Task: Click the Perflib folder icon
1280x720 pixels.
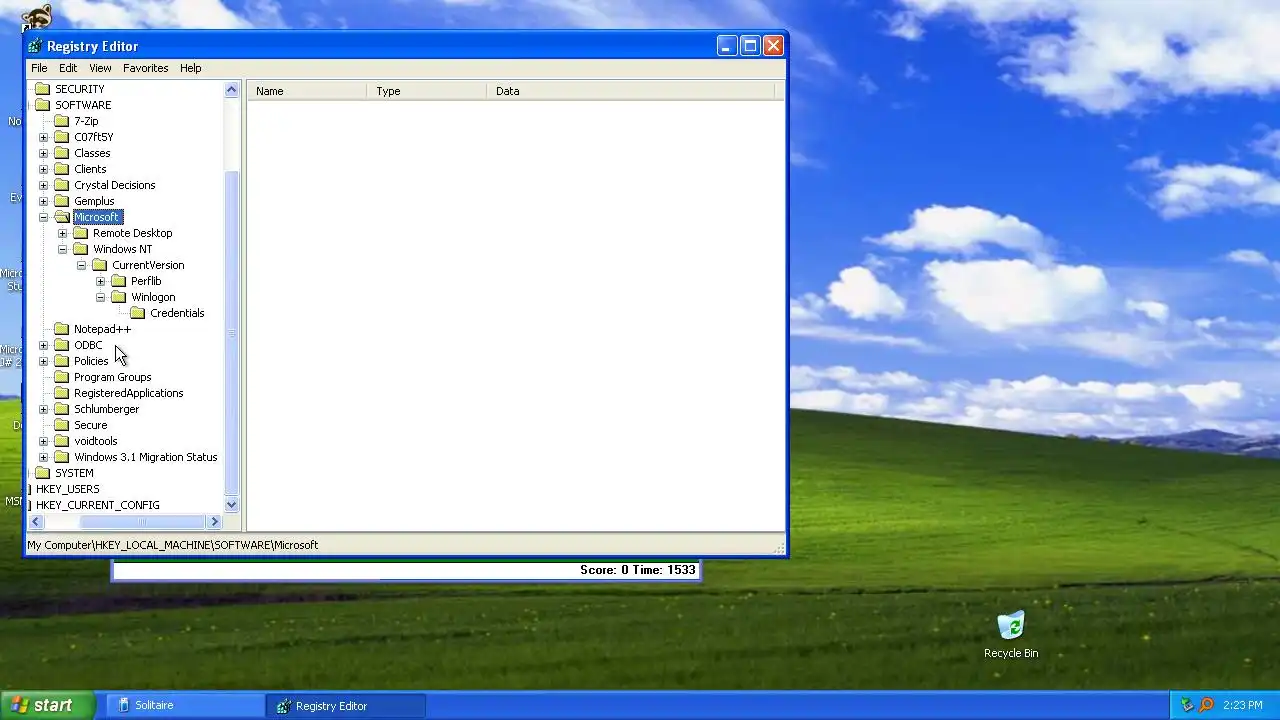Action: (x=118, y=281)
